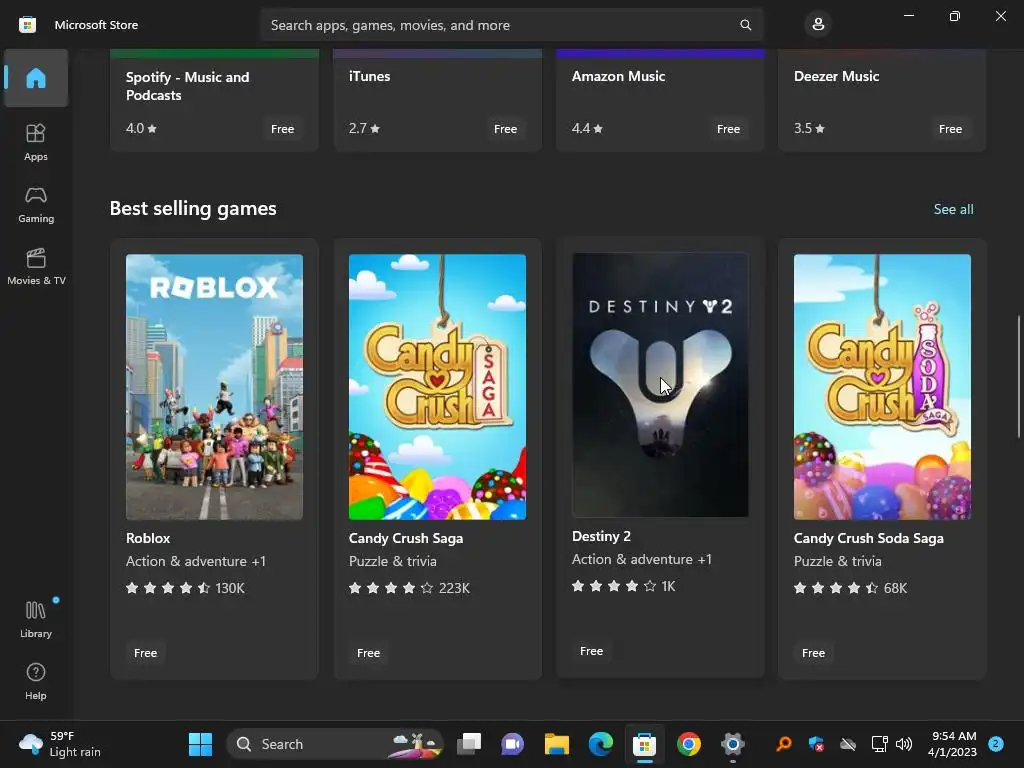The height and width of the screenshot is (768, 1024).
Task: Click the orange magnifier tray icon
Action: pos(783,744)
